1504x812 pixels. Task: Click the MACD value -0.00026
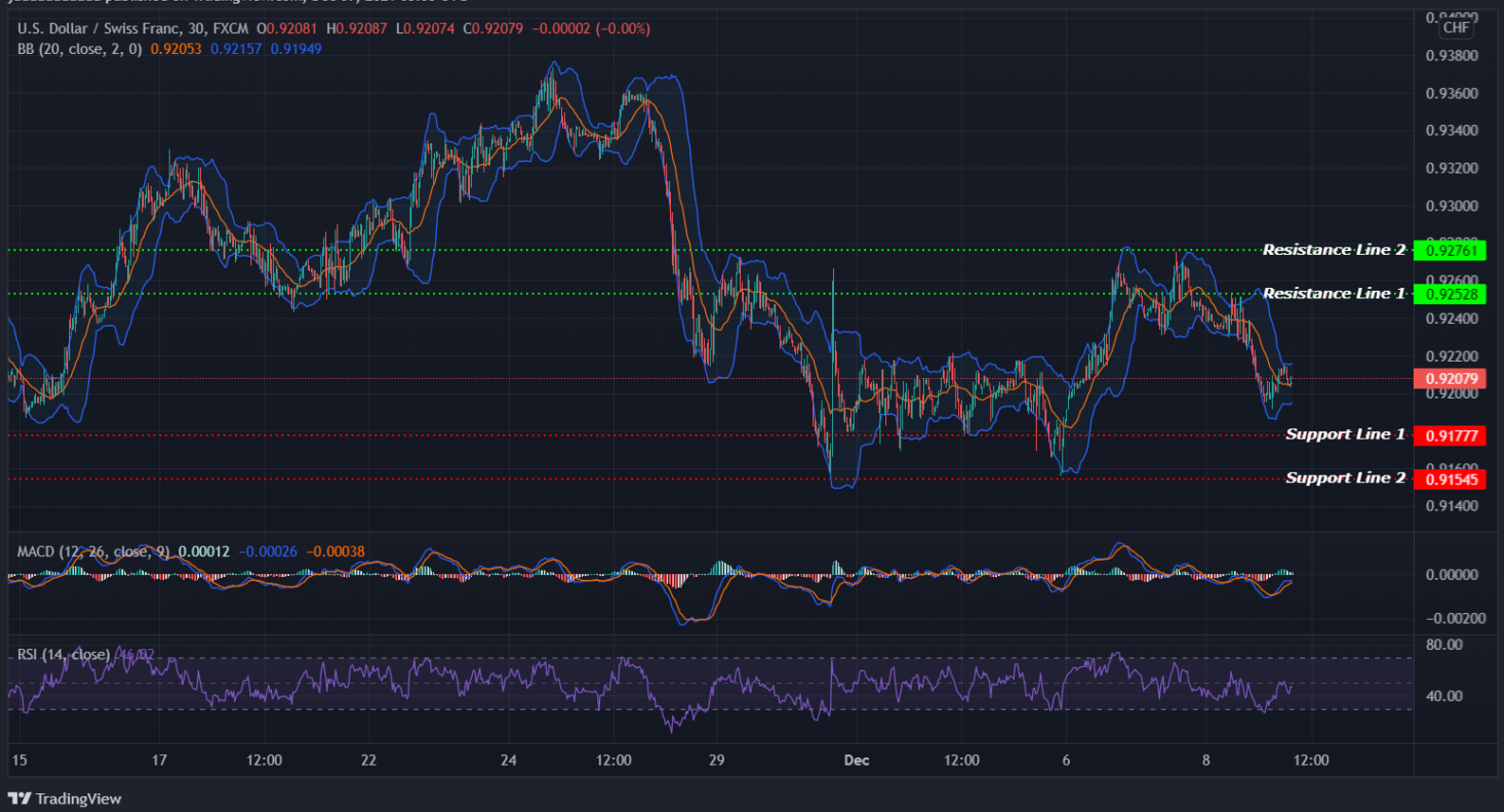coord(268,551)
